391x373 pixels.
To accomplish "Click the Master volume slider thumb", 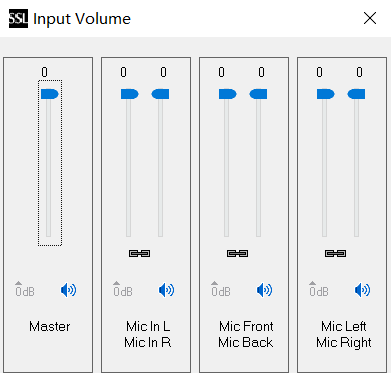I will point(50,94).
